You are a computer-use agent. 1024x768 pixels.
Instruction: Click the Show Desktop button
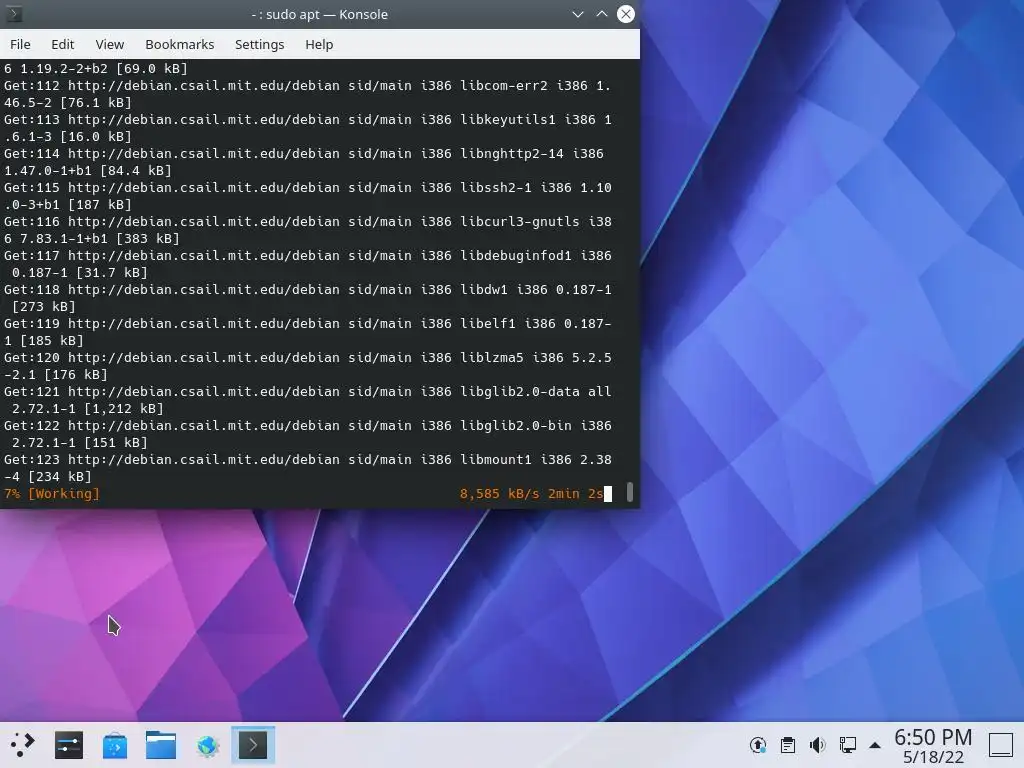coord(1000,745)
